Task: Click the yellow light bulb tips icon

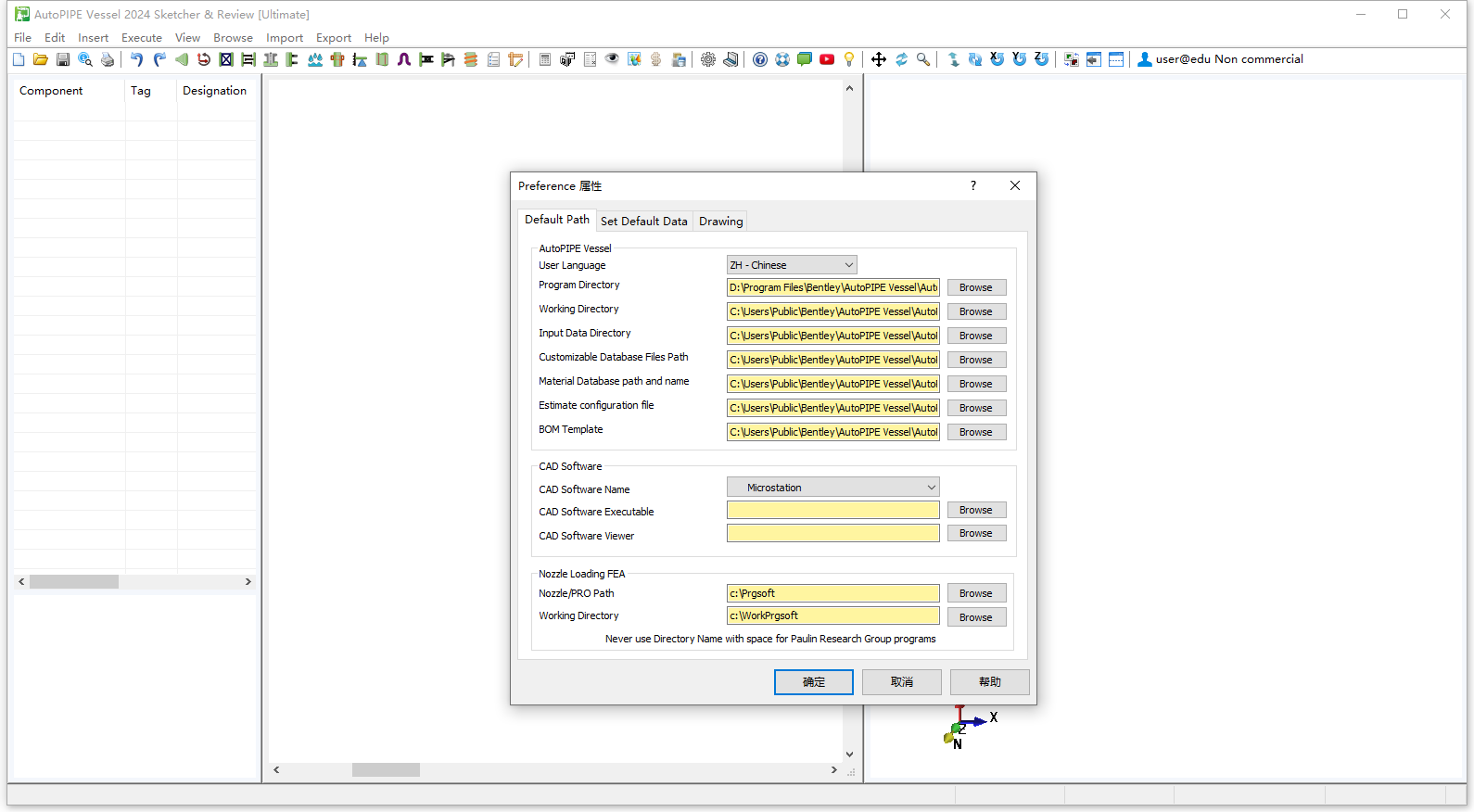Action: pos(849,59)
